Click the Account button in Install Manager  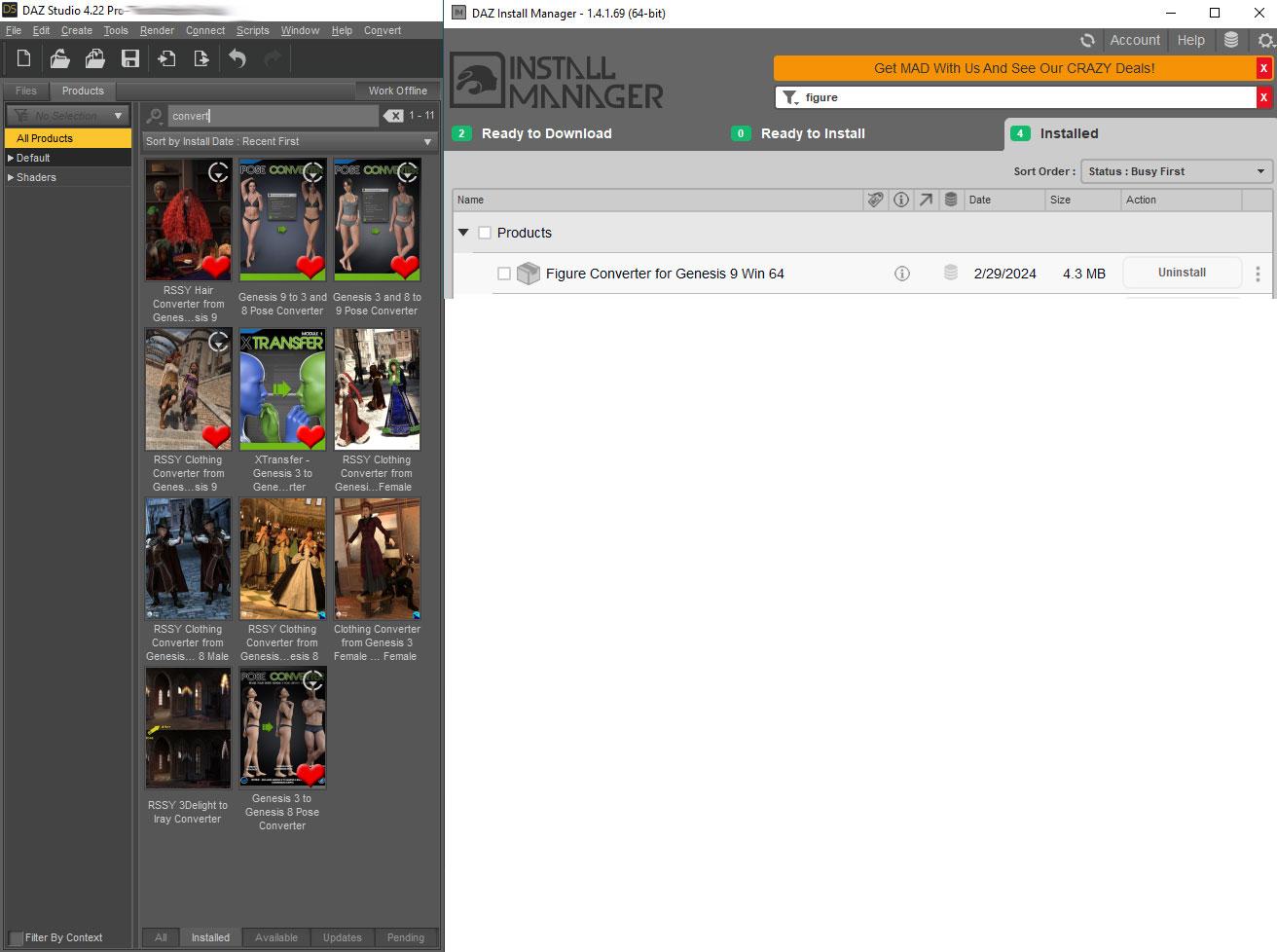[1135, 40]
